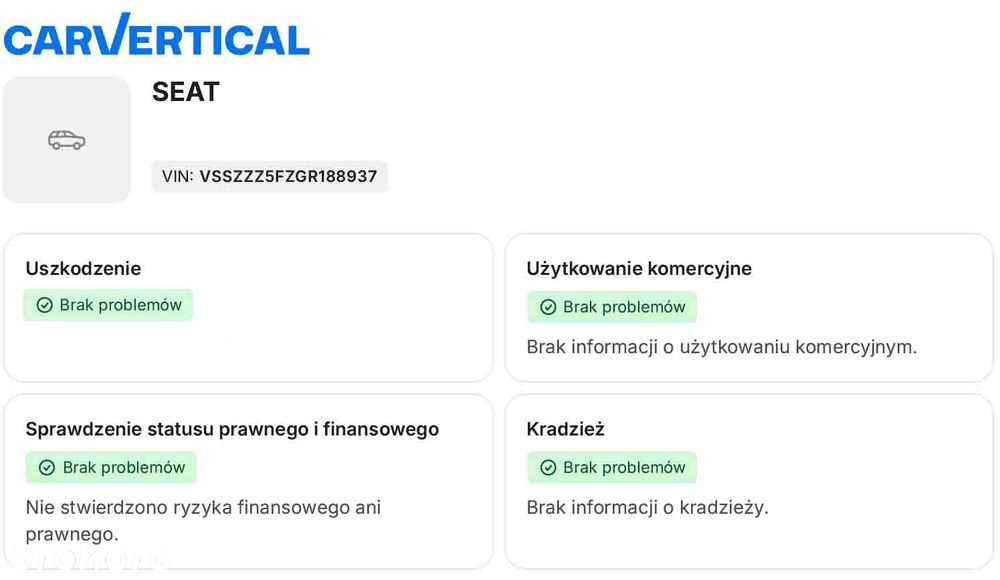Click the text Brak informacji o użytkowaniu komercyjnym

coord(721,347)
